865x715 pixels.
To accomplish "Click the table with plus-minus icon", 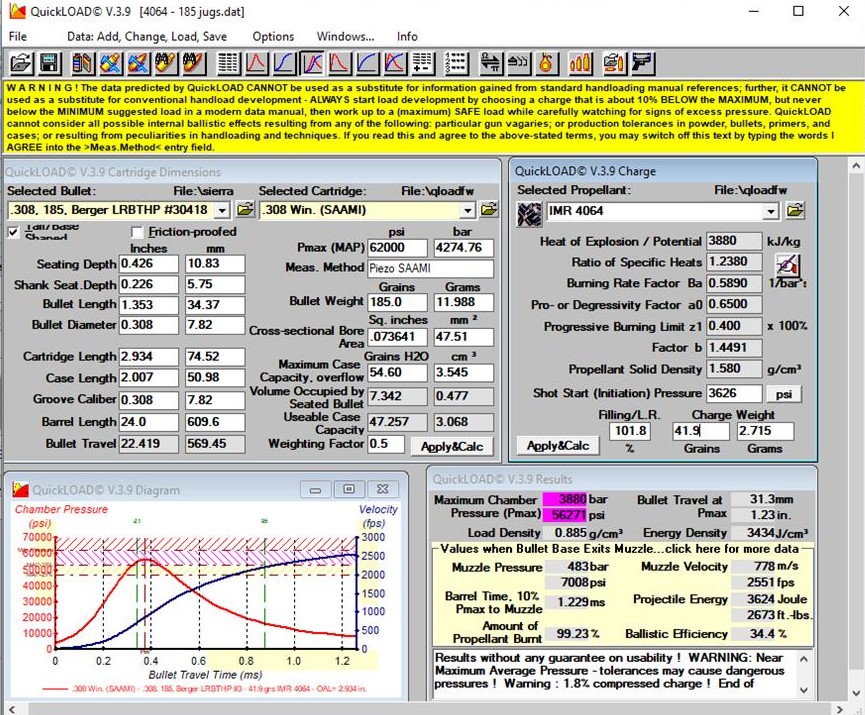I will point(422,63).
